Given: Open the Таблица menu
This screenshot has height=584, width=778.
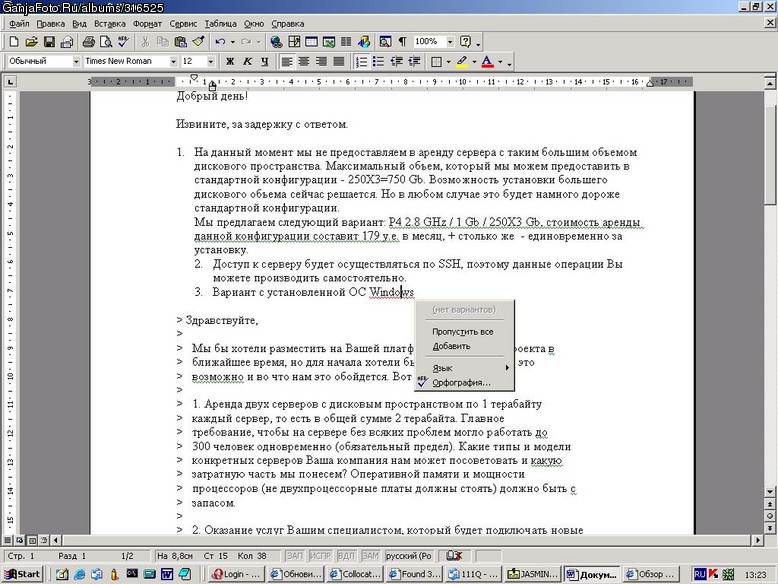Looking at the screenshot, I should [x=220, y=23].
